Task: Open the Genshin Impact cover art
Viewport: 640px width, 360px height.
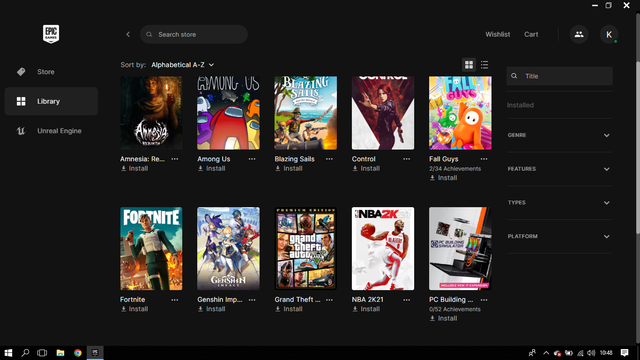Action: coord(228,249)
